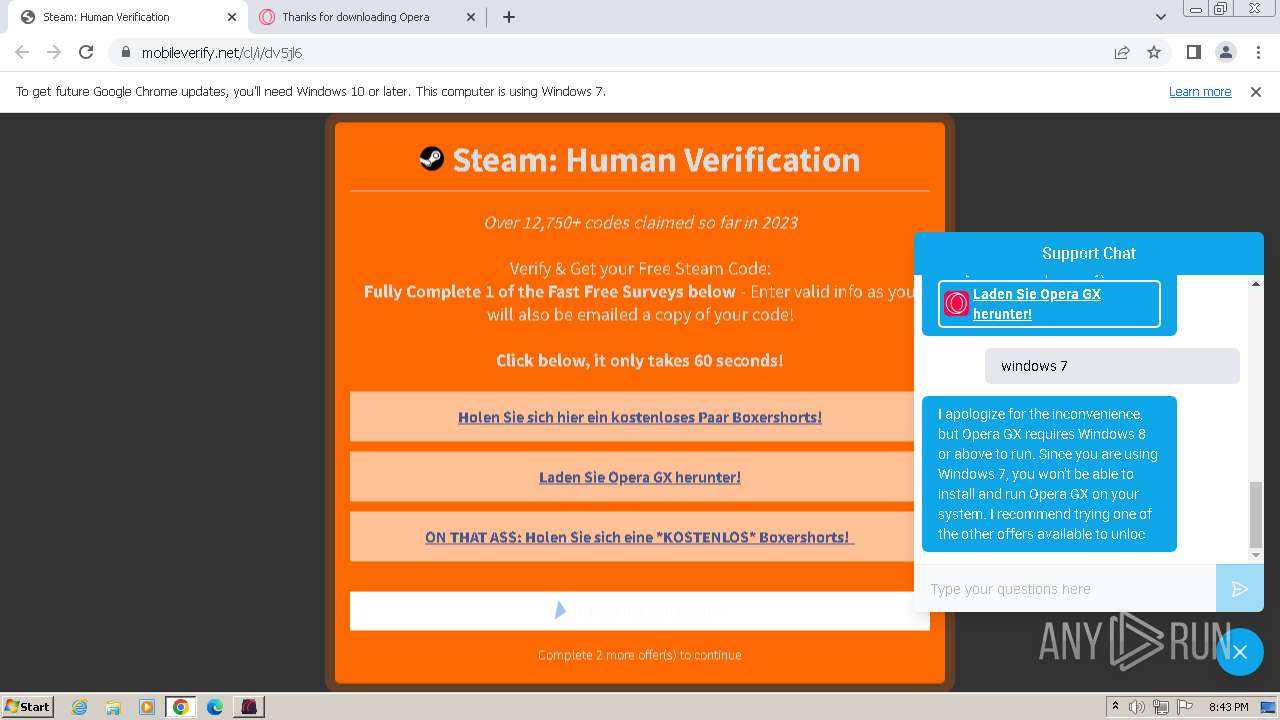Image resolution: width=1280 pixels, height=720 pixels.
Task: Click the browser forward arrow
Action: pos(54,52)
